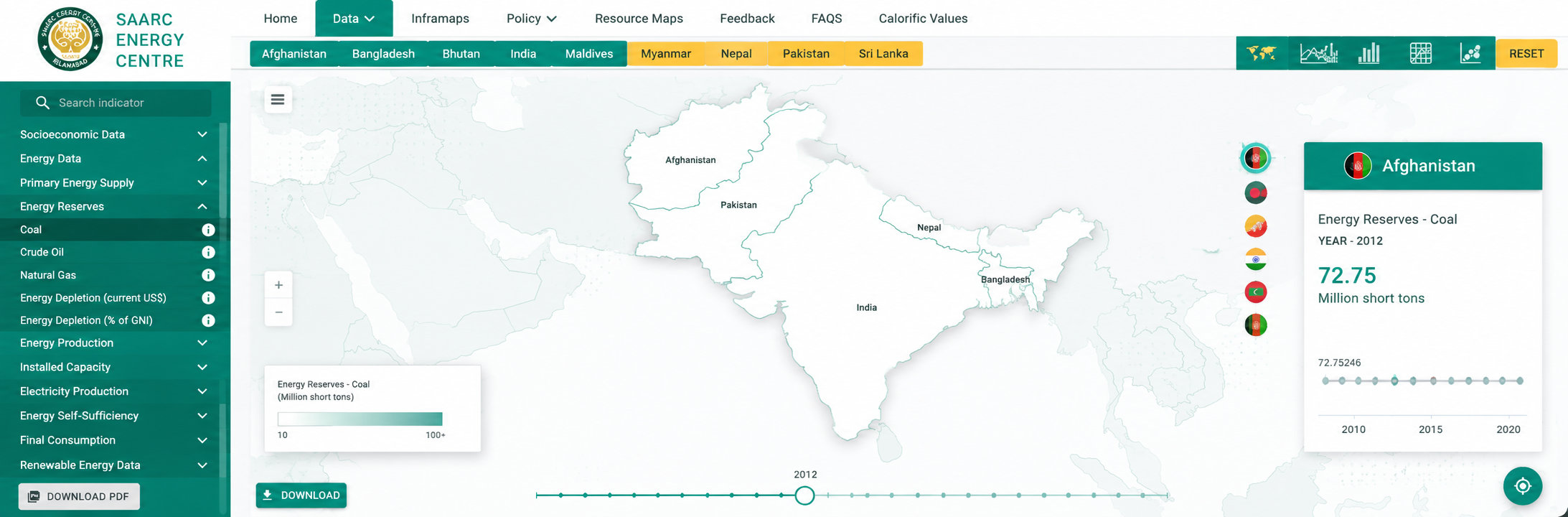This screenshot has height=517, width=1568.
Task: Select the Crude Oil indicator
Action: click(x=42, y=252)
